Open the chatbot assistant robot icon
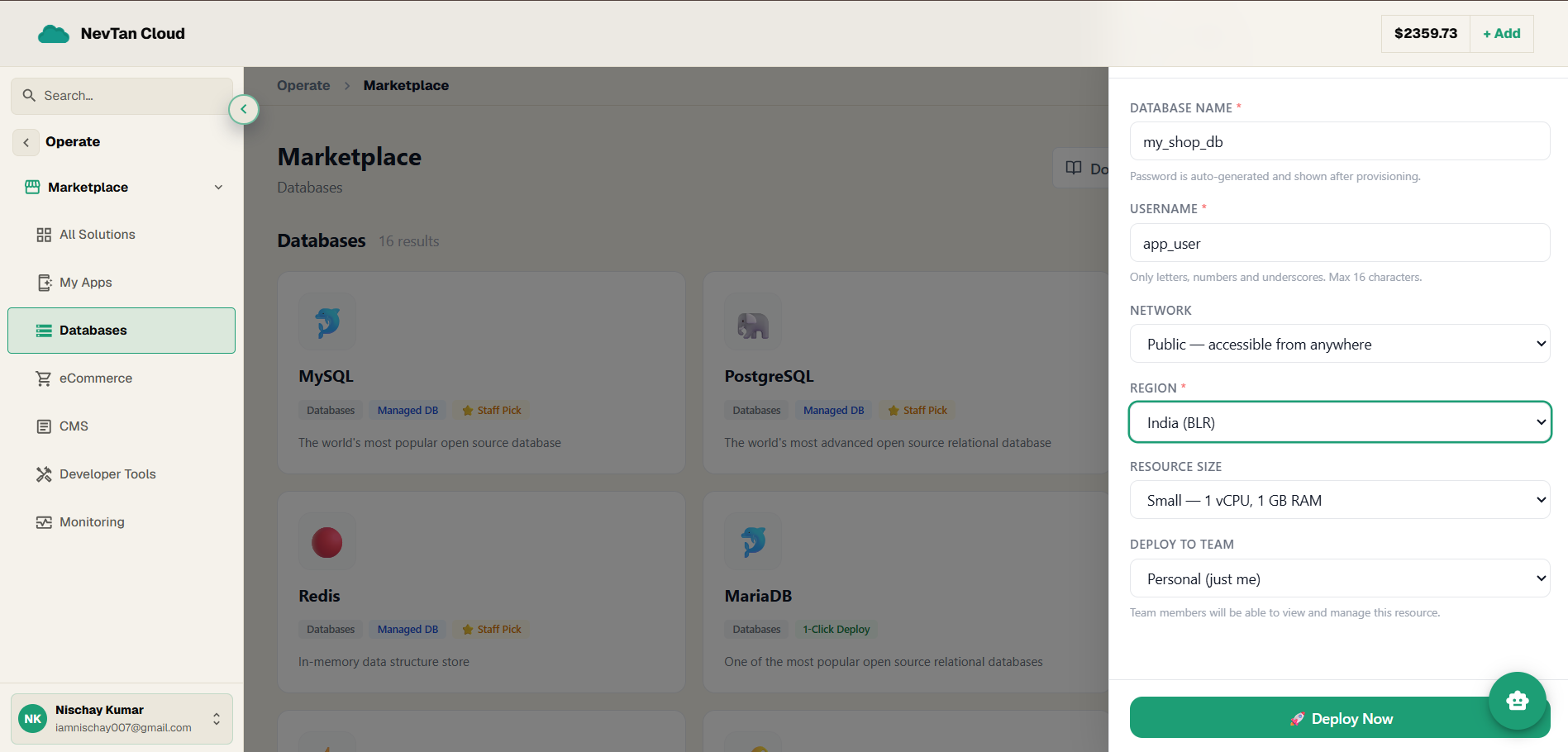 click(x=1518, y=701)
